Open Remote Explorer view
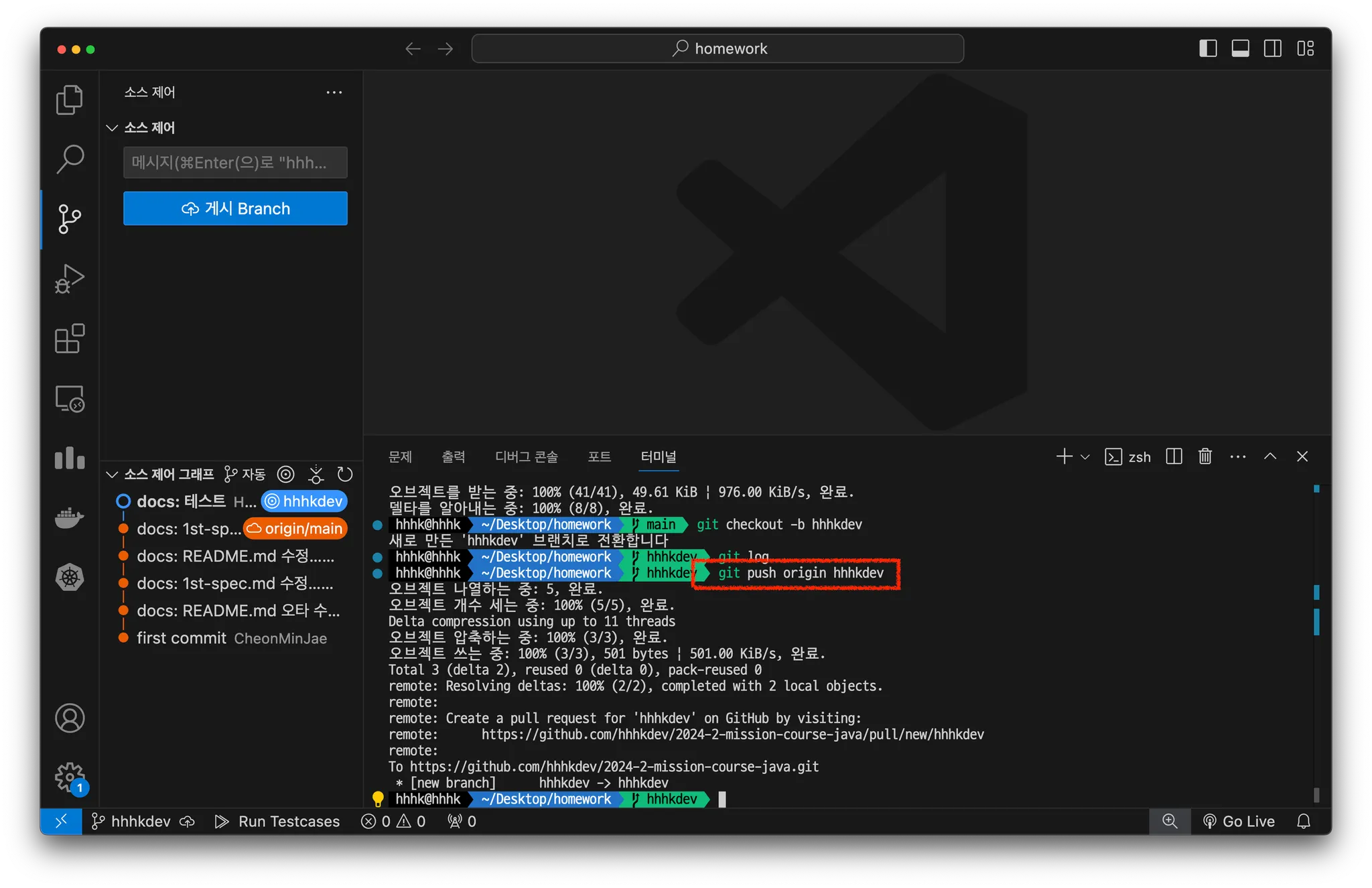This screenshot has height=888, width=1372. (69, 399)
